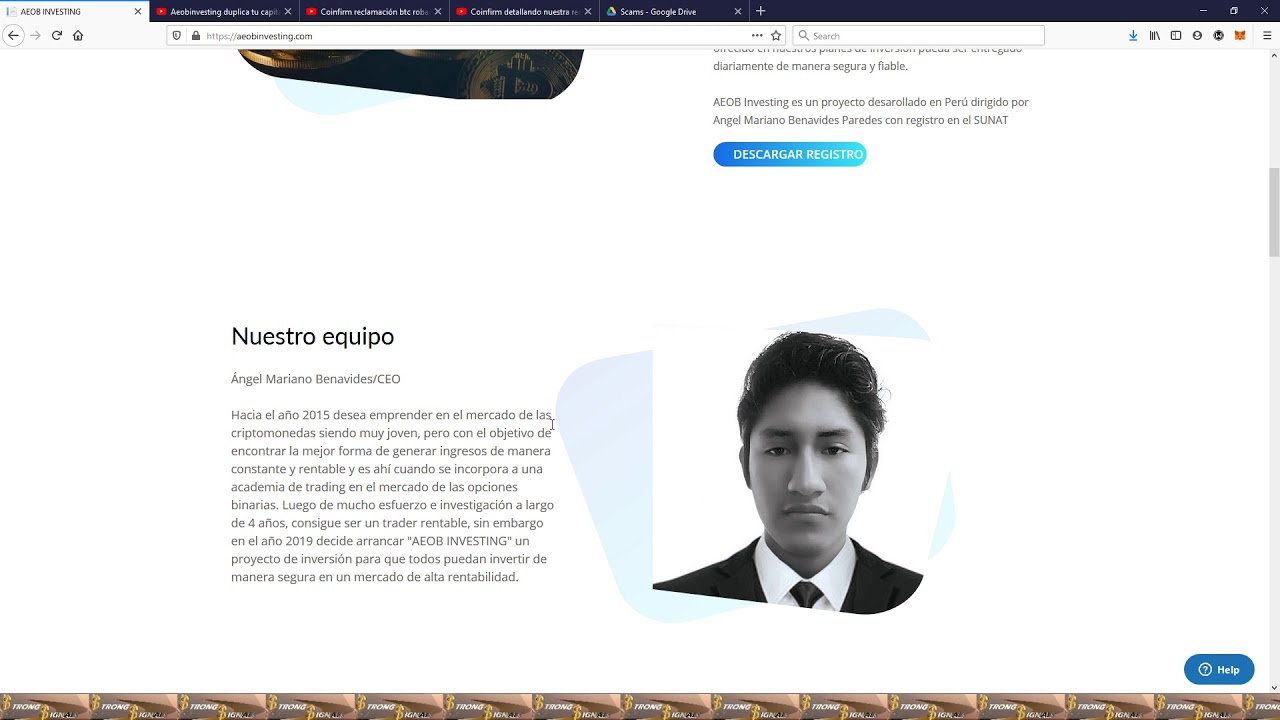
Task: Switch to Scams - Google Drive tab
Action: (674, 11)
